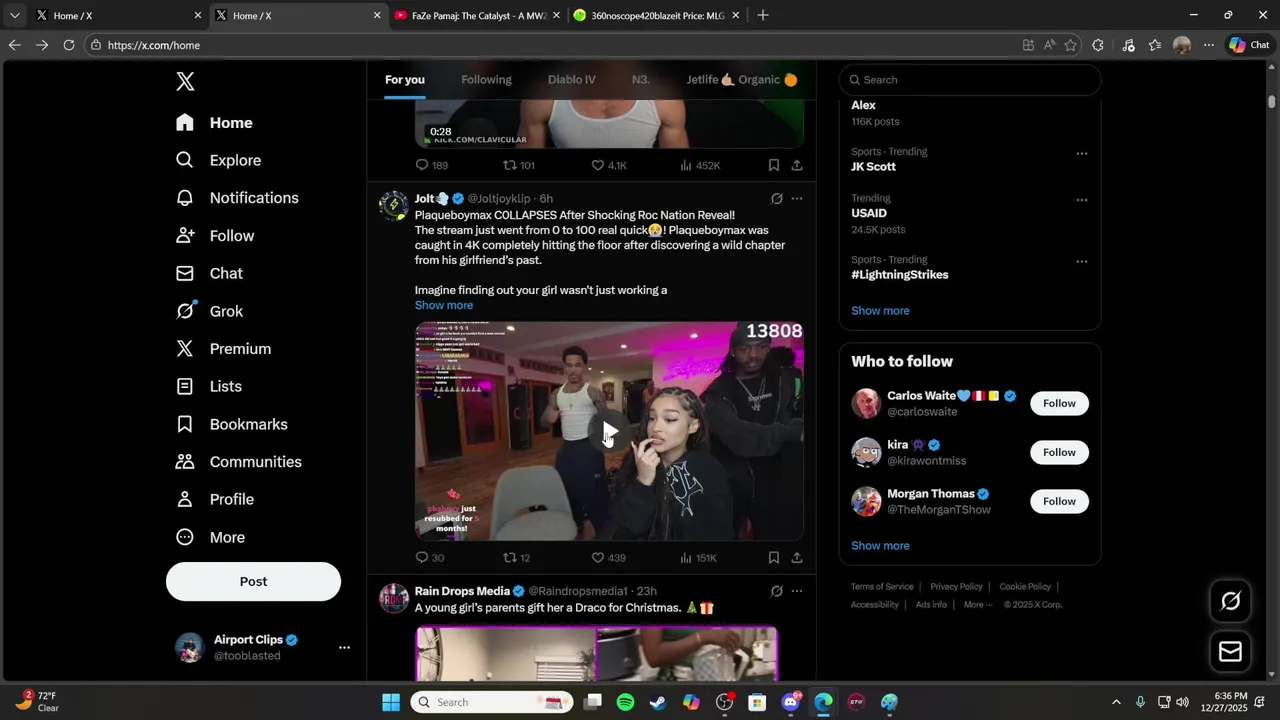Image resolution: width=1280 pixels, height=720 pixels.
Task: Refresh the browser page
Action: [x=69, y=45]
